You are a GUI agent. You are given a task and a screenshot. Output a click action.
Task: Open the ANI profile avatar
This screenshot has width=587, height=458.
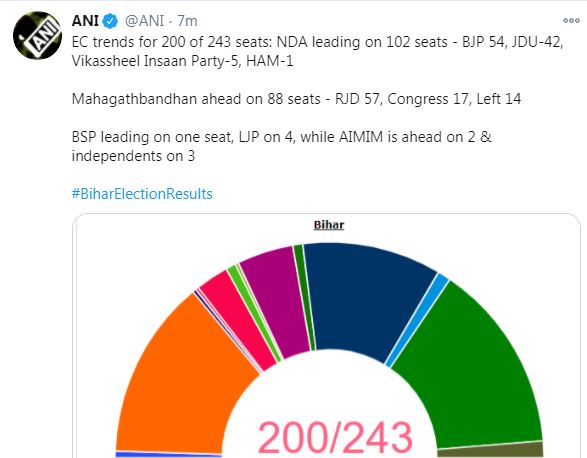point(37,36)
